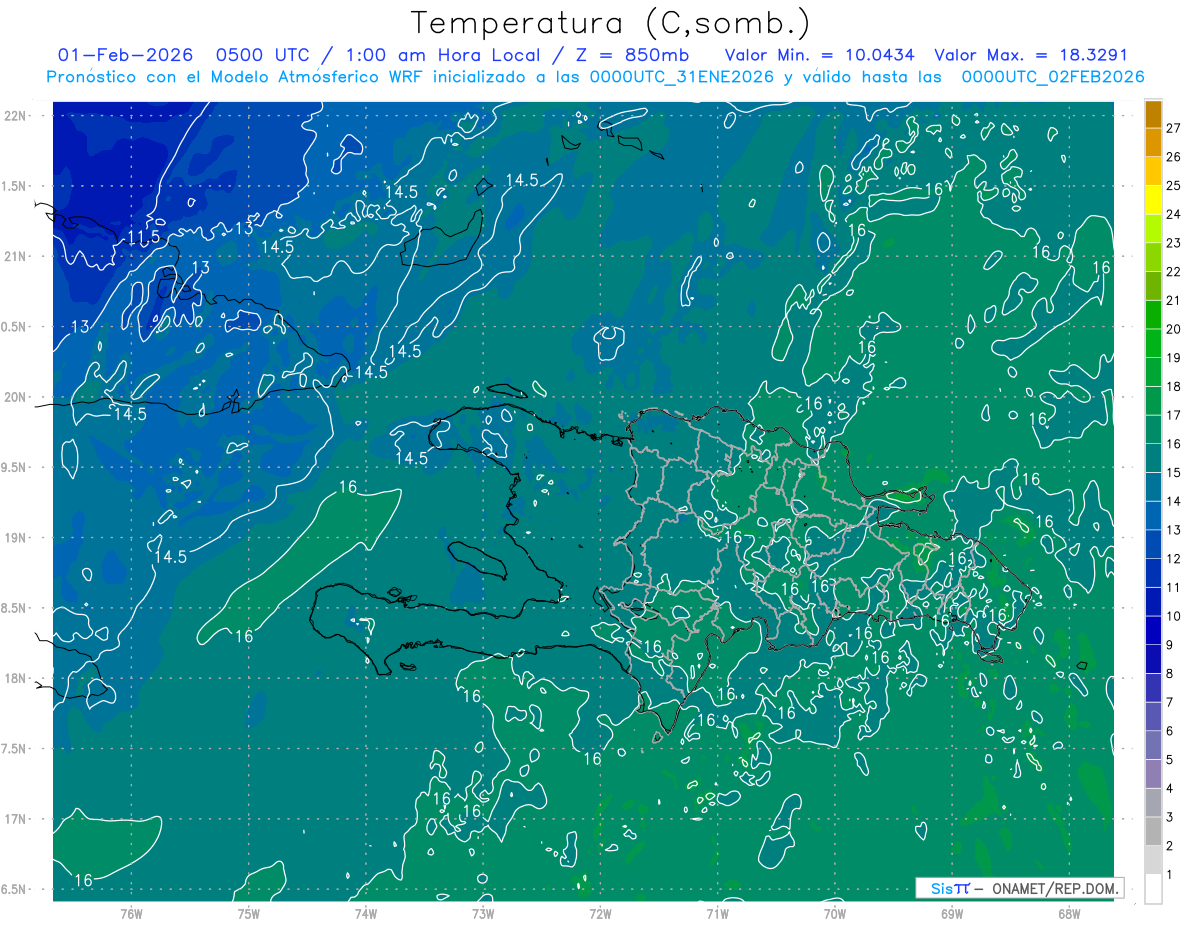Click the 'Valor Min. = 10.0434' readout

pyautogui.click(x=820, y=55)
